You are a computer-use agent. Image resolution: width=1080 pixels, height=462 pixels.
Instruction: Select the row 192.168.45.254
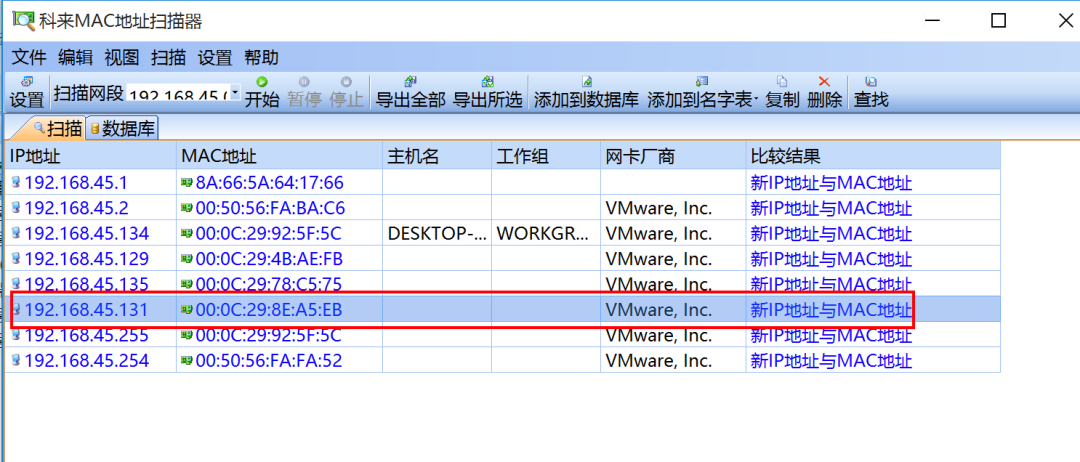(503, 361)
